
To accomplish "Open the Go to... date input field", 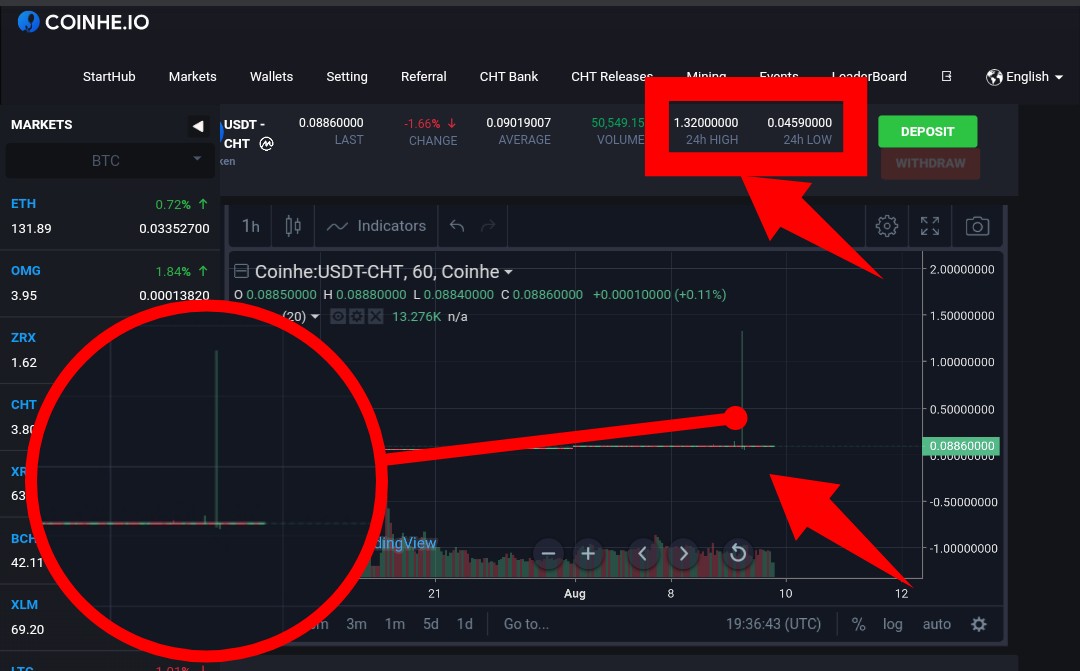I will [526, 624].
